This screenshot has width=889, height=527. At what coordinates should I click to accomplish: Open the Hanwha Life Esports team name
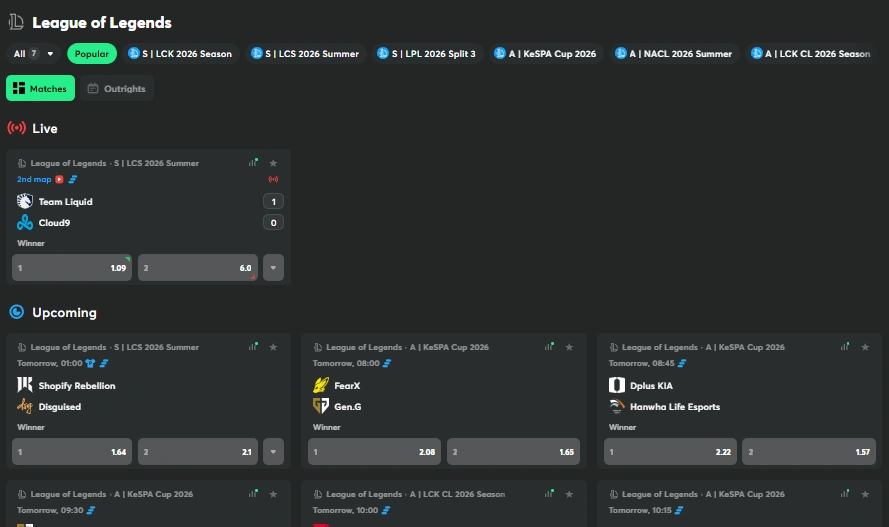coord(675,407)
